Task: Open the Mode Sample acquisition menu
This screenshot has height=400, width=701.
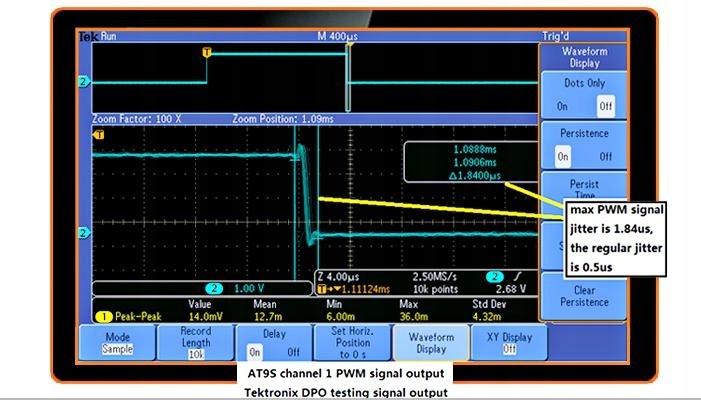Action: 117,343
